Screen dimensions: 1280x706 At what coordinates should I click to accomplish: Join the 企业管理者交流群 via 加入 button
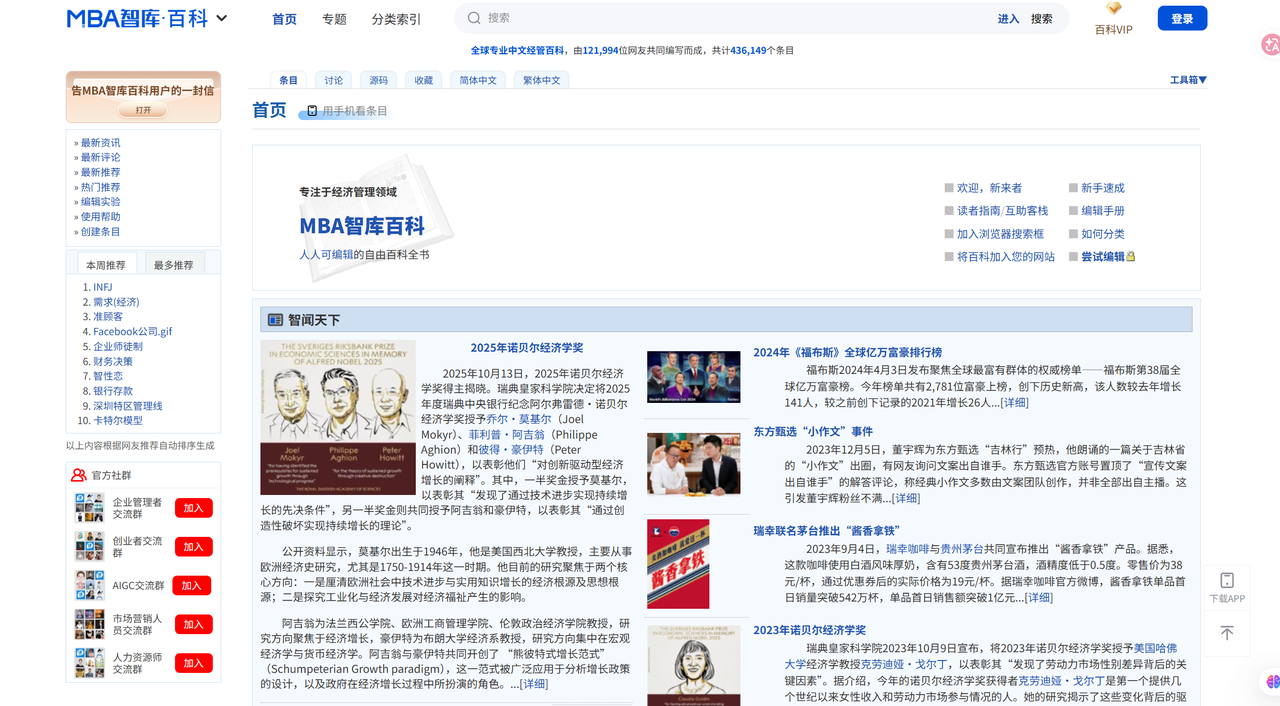[x=193, y=508]
